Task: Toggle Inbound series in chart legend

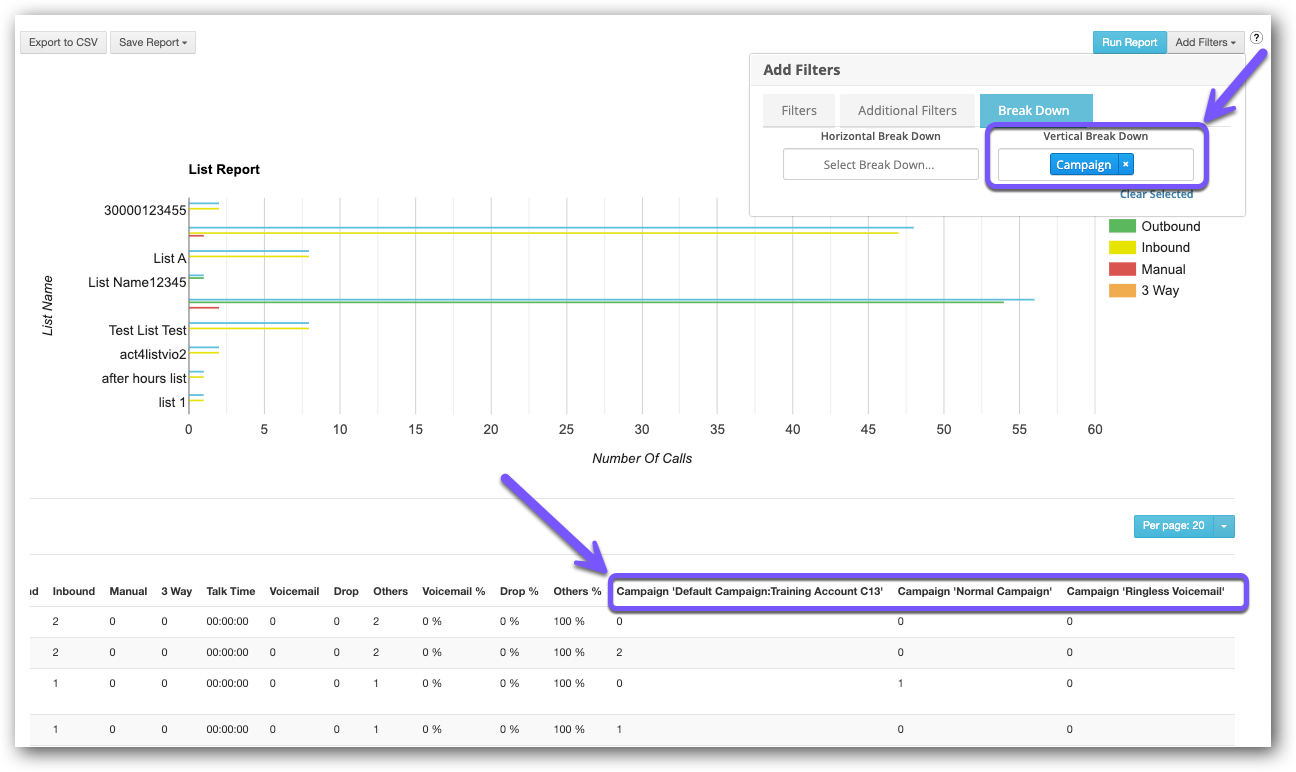Action: click(x=1165, y=248)
